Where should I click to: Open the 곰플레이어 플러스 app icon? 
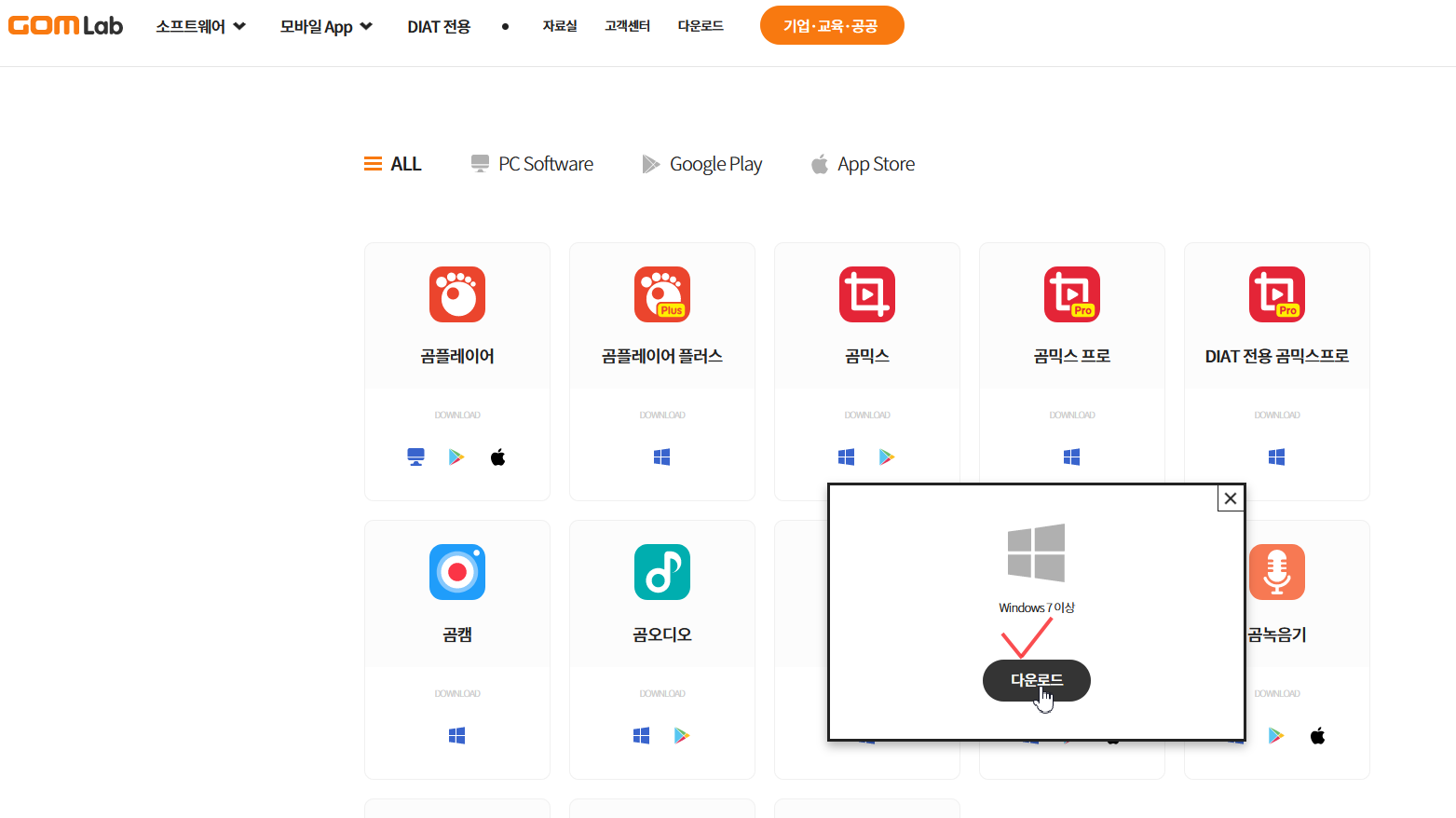[x=662, y=294]
